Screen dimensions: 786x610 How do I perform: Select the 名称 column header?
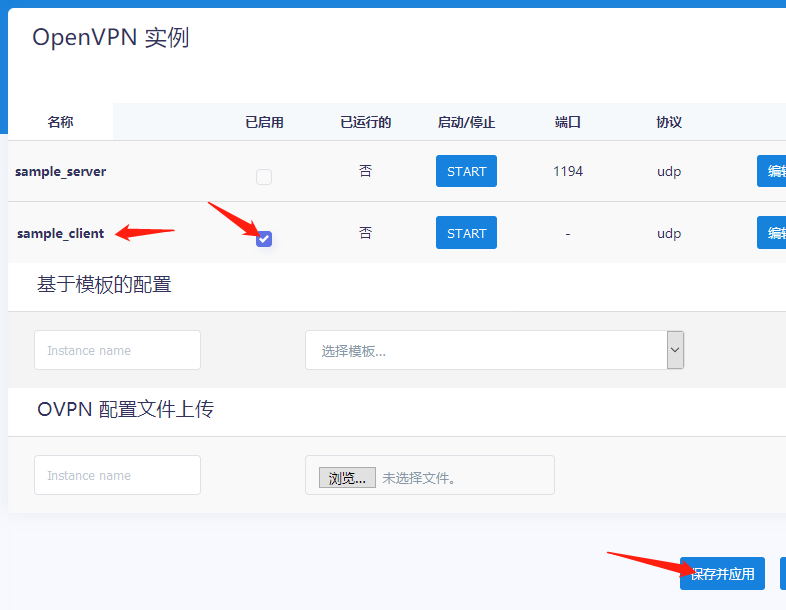point(60,122)
